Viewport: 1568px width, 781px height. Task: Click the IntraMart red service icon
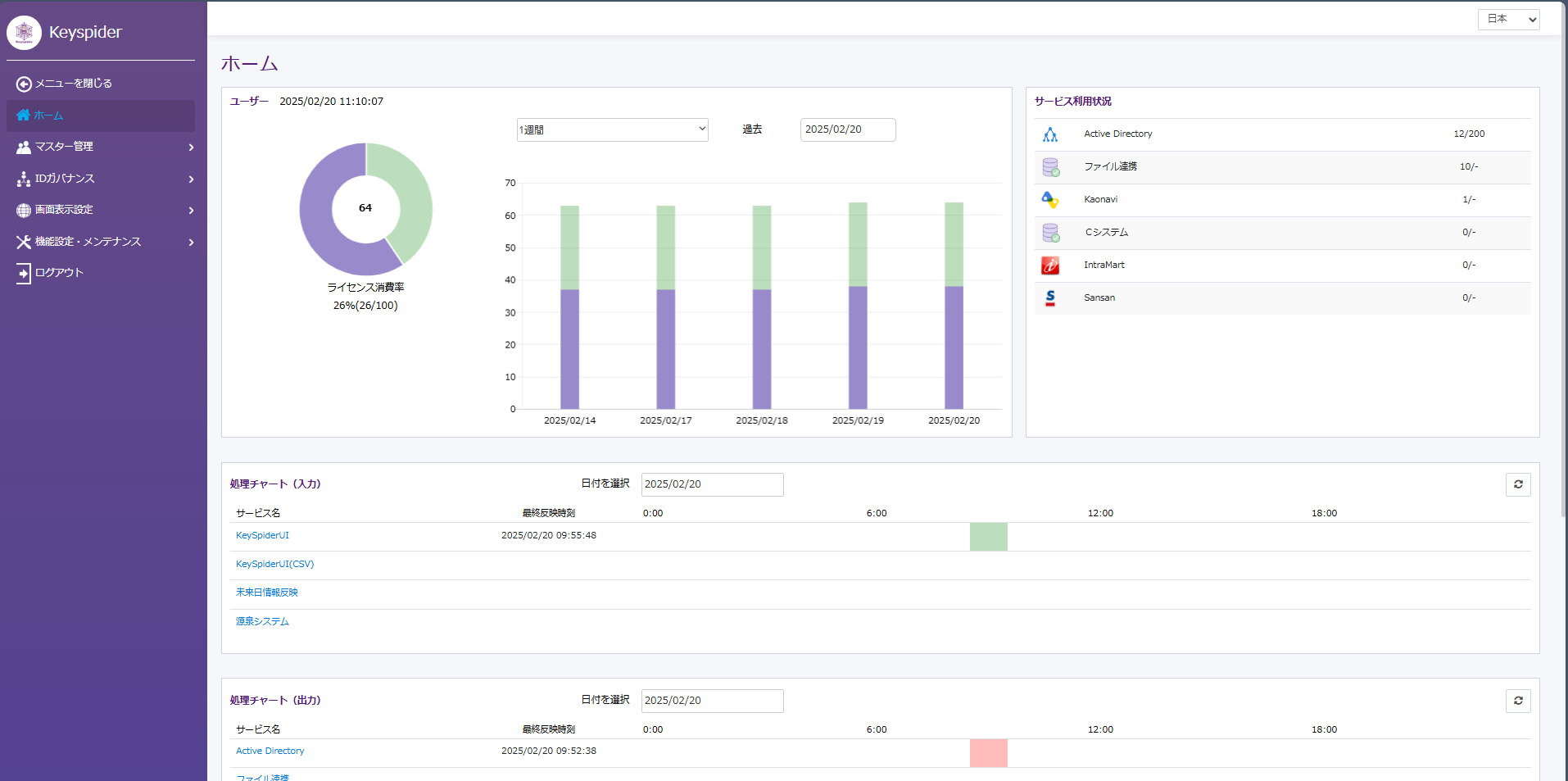click(1050, 266)
